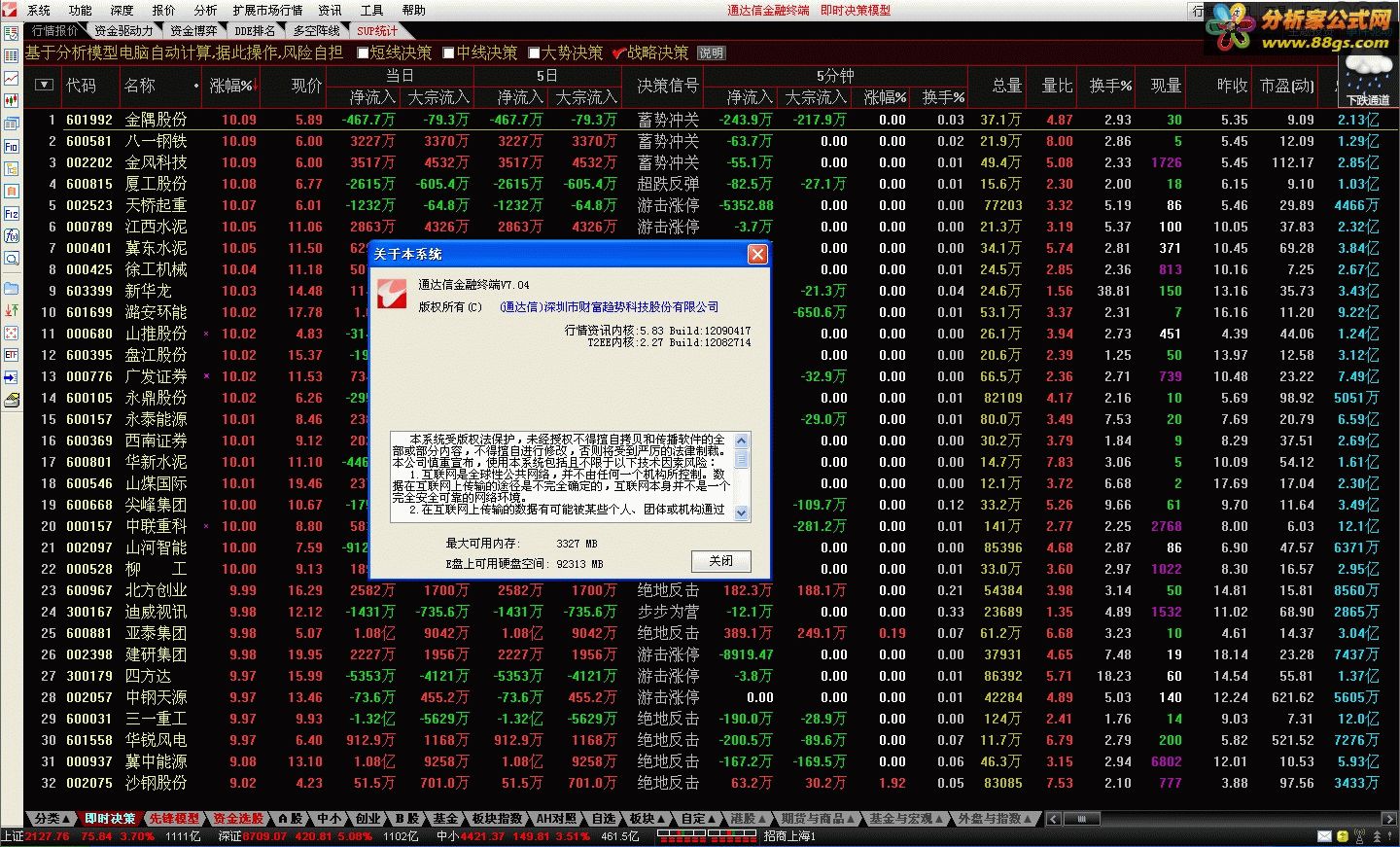Open the intraday trend line chart icon in left sidebar
1400x847 pixels.
(x=12, y=78)
